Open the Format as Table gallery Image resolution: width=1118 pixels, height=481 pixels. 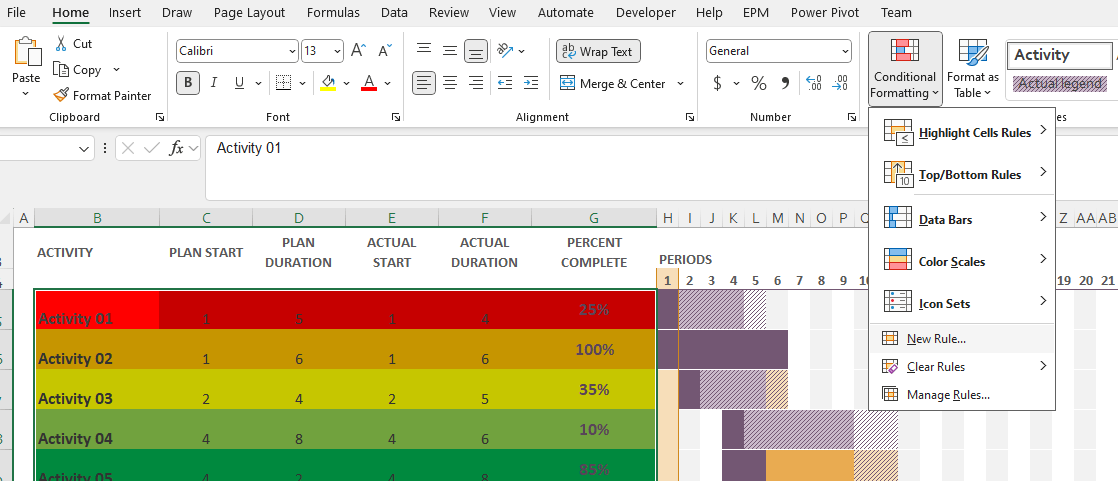(x=973, y=69)
